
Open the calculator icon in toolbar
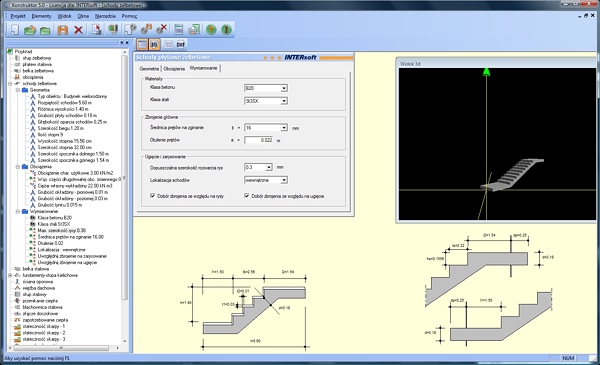tap(178, 29)
